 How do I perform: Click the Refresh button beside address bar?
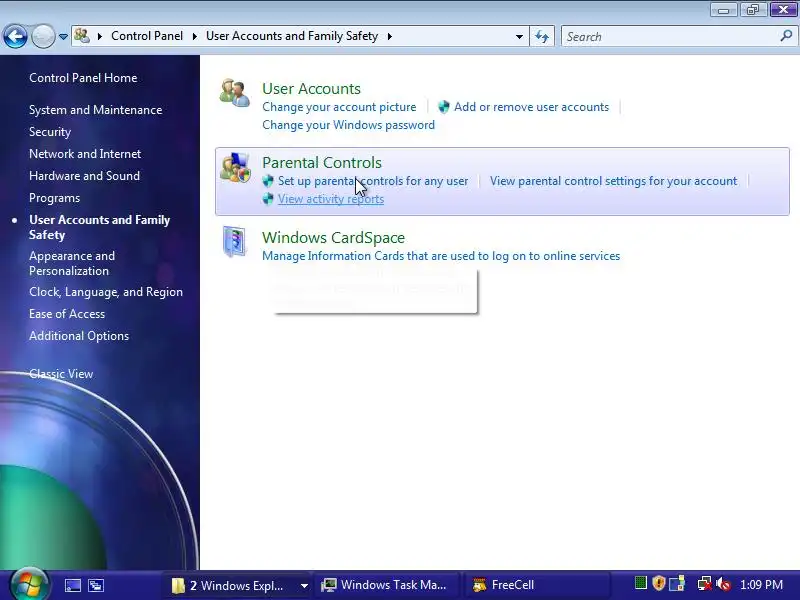(x=542, y=36)
